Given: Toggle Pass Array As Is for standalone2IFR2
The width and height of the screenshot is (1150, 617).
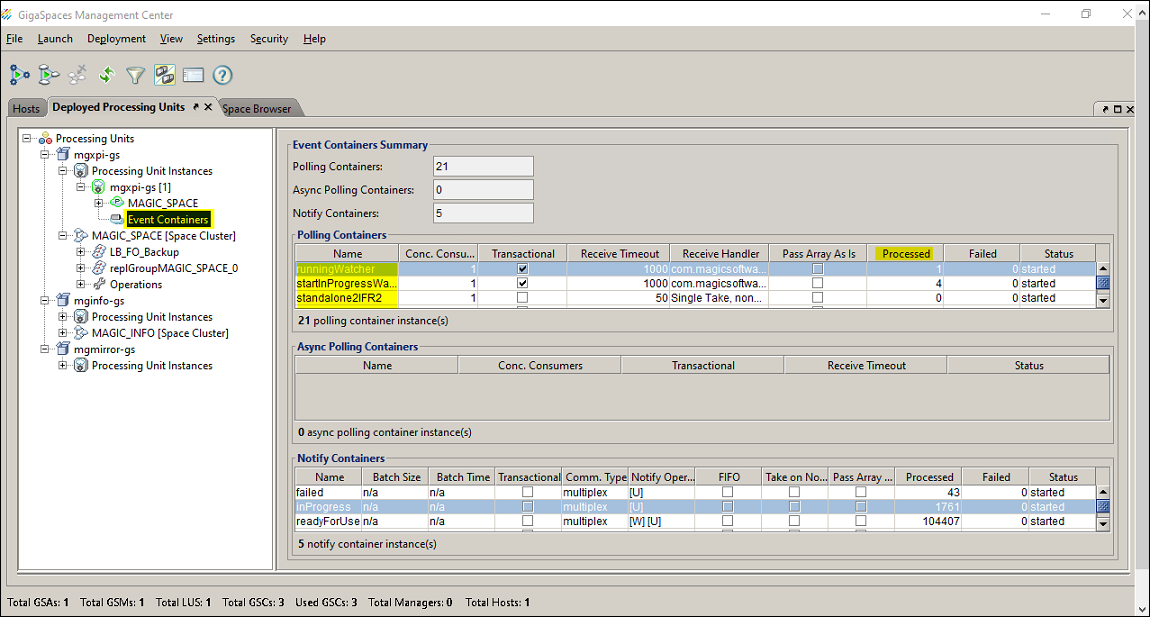Looking at the screenshot, I should pos(817,298).
